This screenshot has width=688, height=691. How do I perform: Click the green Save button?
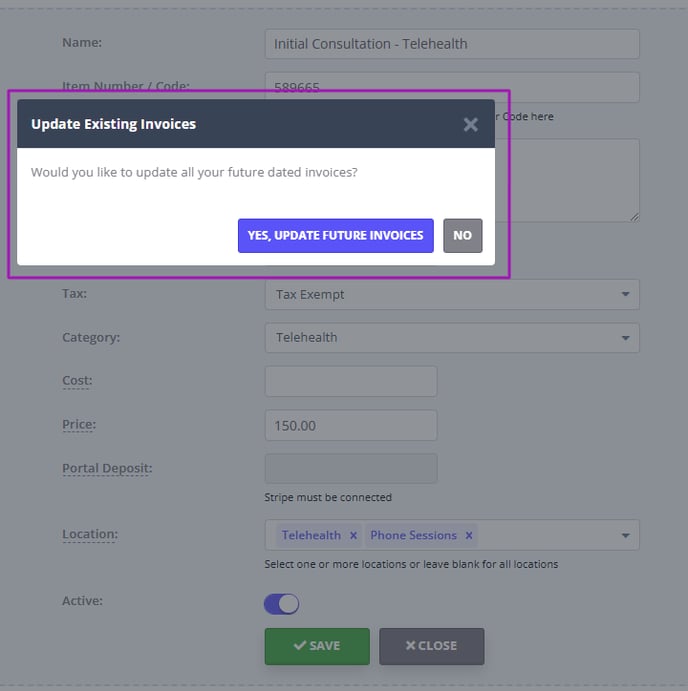pyautogui.click(x=317, y=646)
